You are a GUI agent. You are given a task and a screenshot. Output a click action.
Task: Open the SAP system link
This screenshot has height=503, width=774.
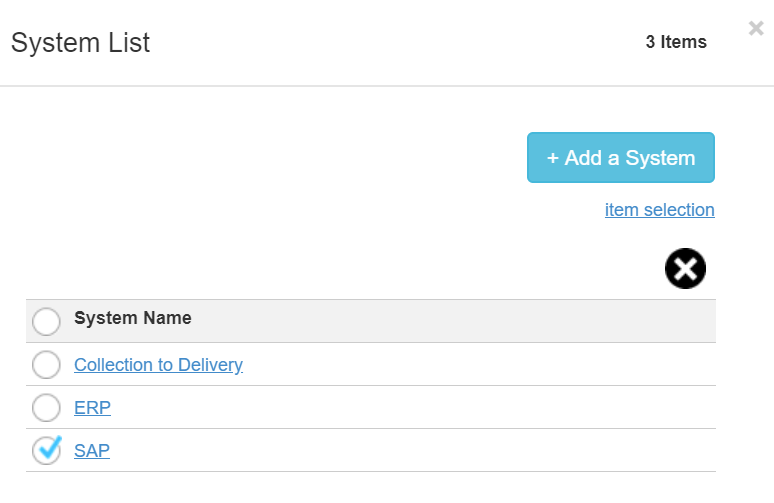coord(92,451)
